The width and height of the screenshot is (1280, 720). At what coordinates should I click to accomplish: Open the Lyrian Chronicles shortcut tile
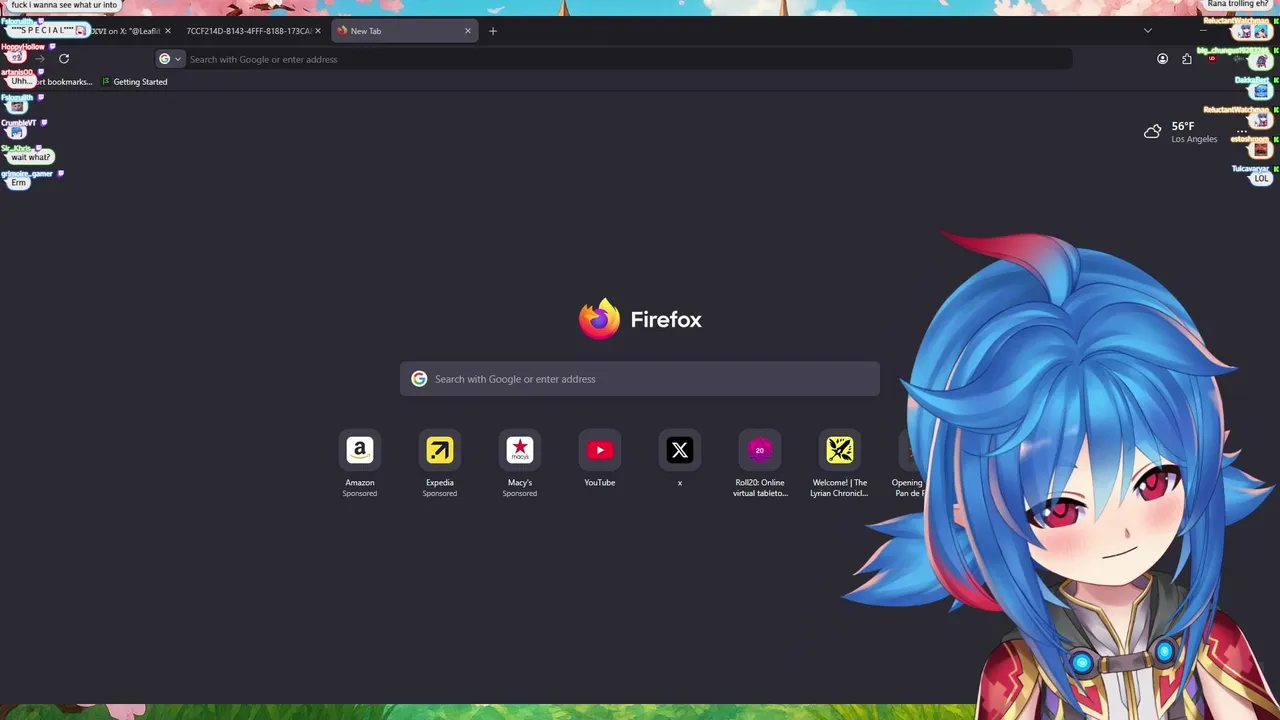(840, 450)
